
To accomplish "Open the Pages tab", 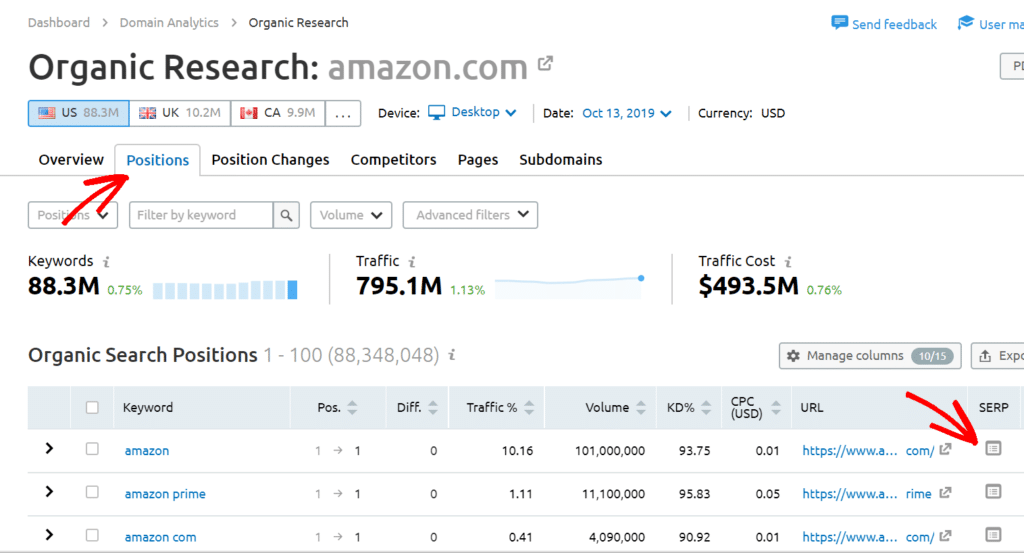I will 477,159.
